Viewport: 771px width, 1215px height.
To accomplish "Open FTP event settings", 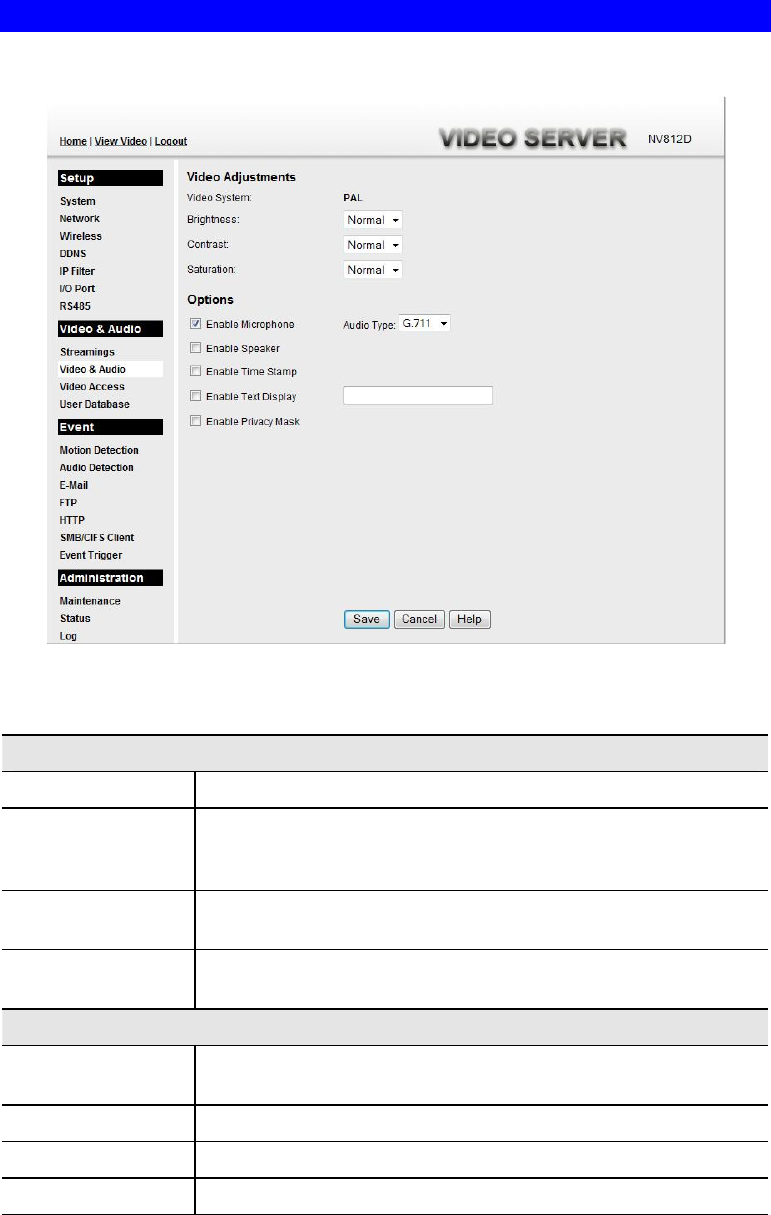I will [68, 502].
